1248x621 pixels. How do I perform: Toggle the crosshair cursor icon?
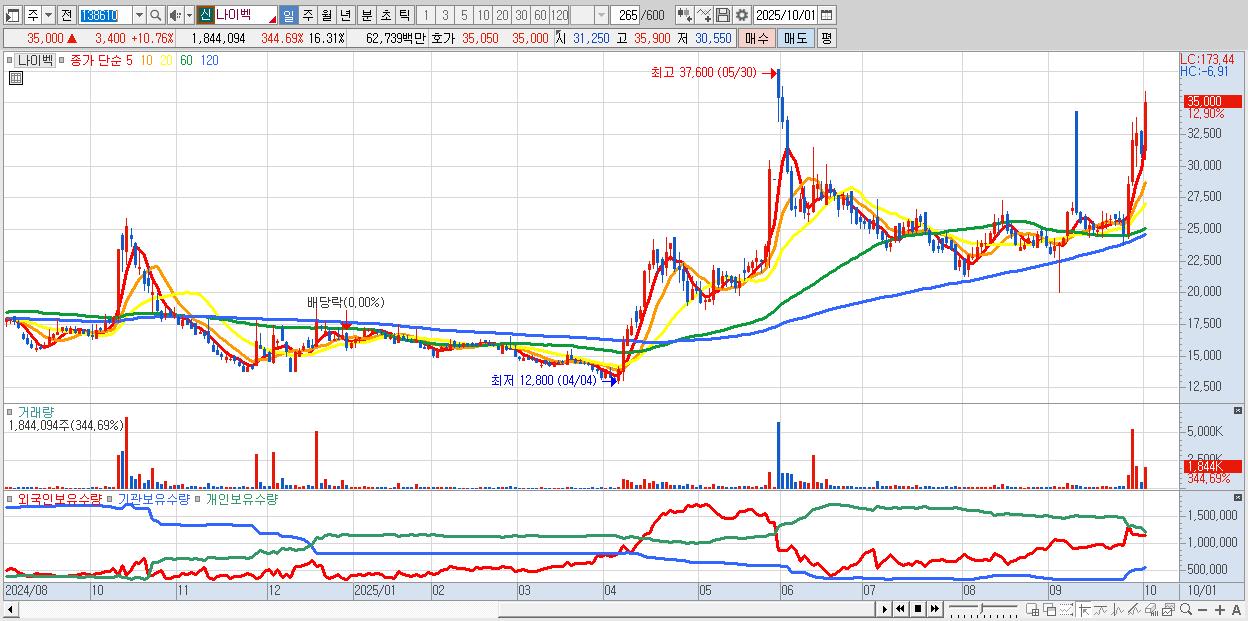click(1084, 609)
